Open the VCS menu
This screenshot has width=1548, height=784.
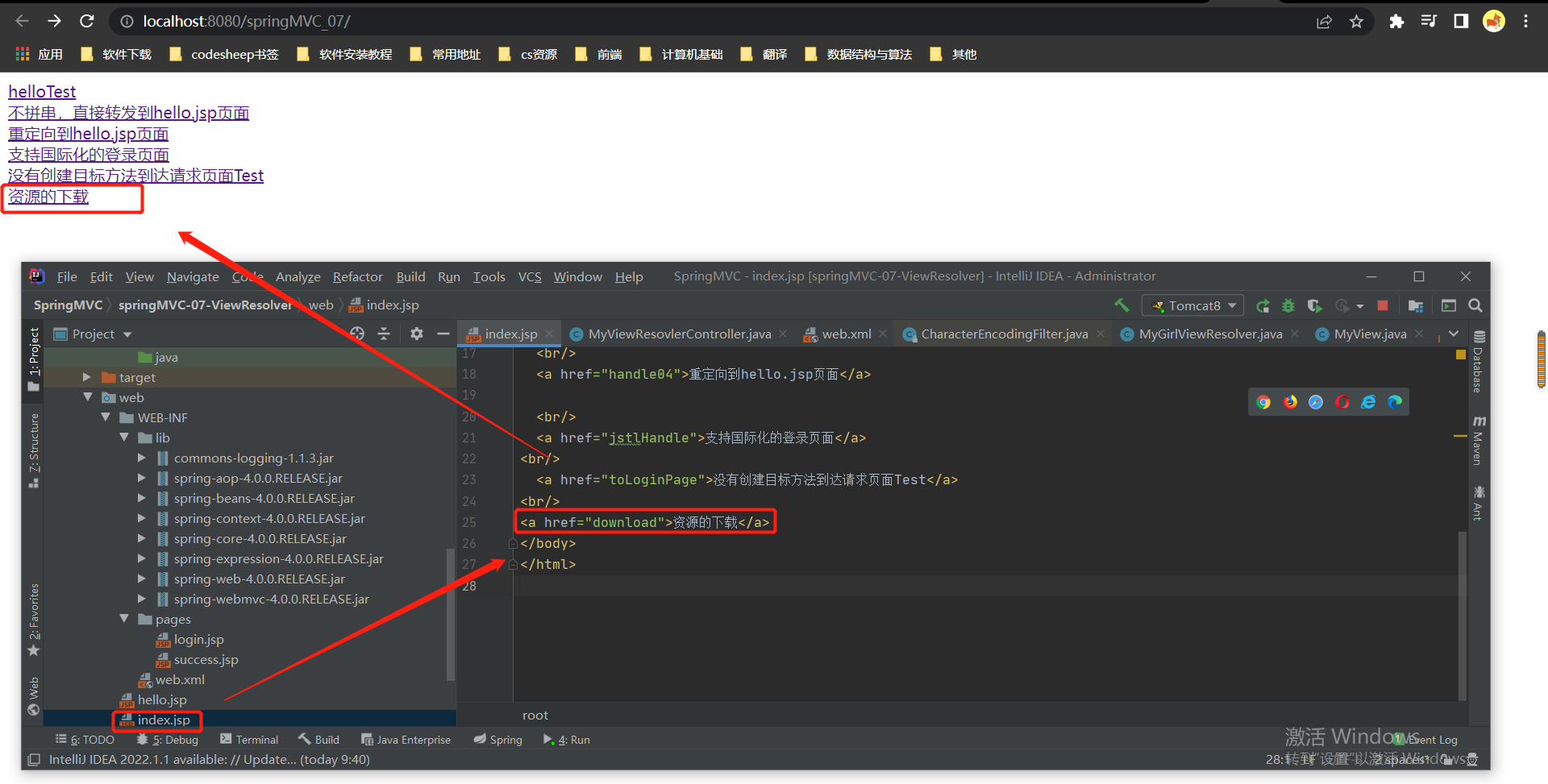[x=530, y=276]
